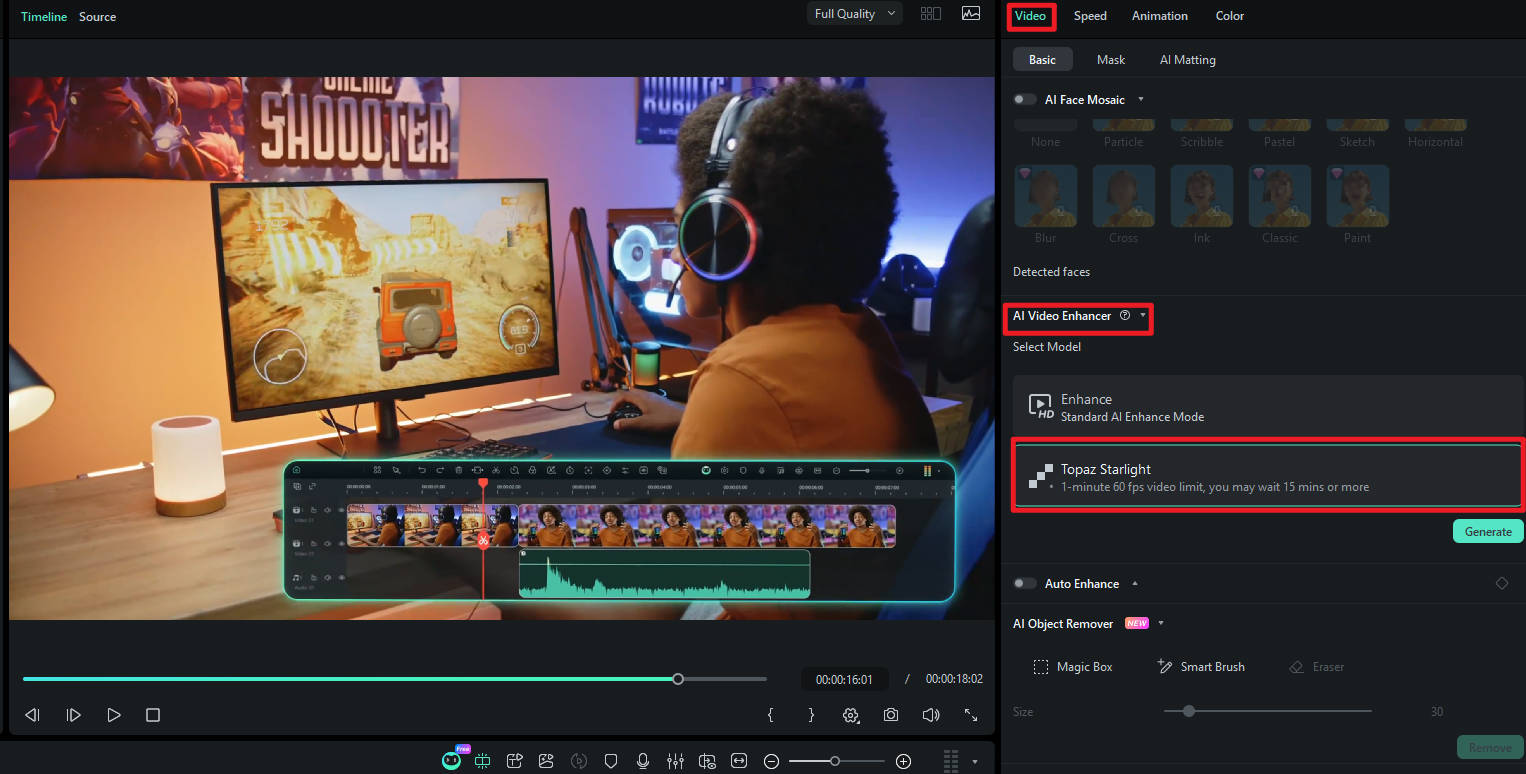Choose the Topaz Starlight model
Viewport: 1526px width, 774px height.
pos(1267,477)
